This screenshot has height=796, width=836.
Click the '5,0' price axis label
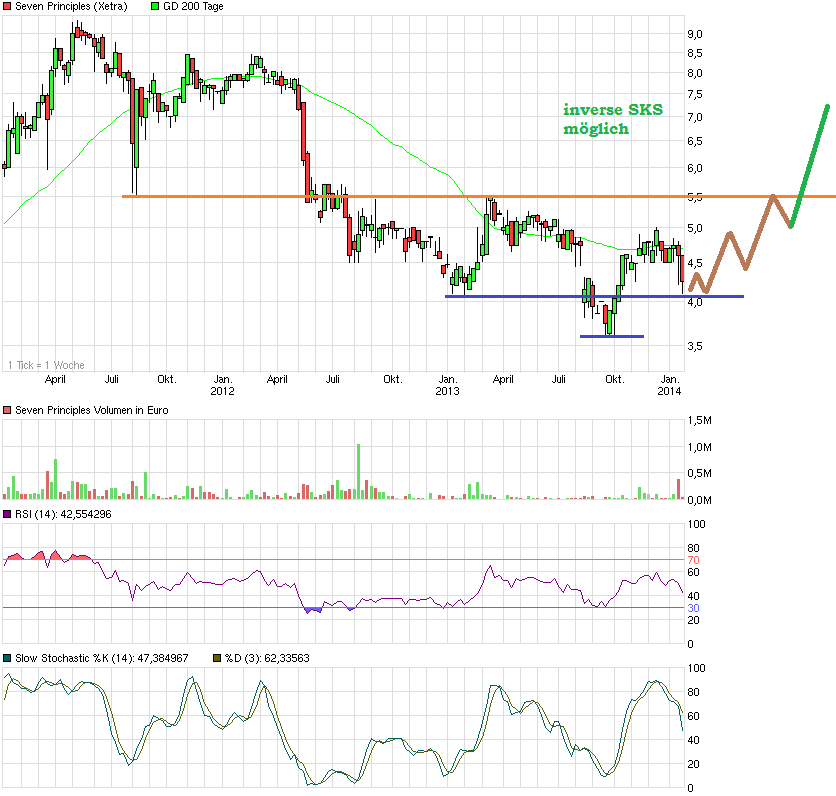pyautogui.click(x=695, y=228)
